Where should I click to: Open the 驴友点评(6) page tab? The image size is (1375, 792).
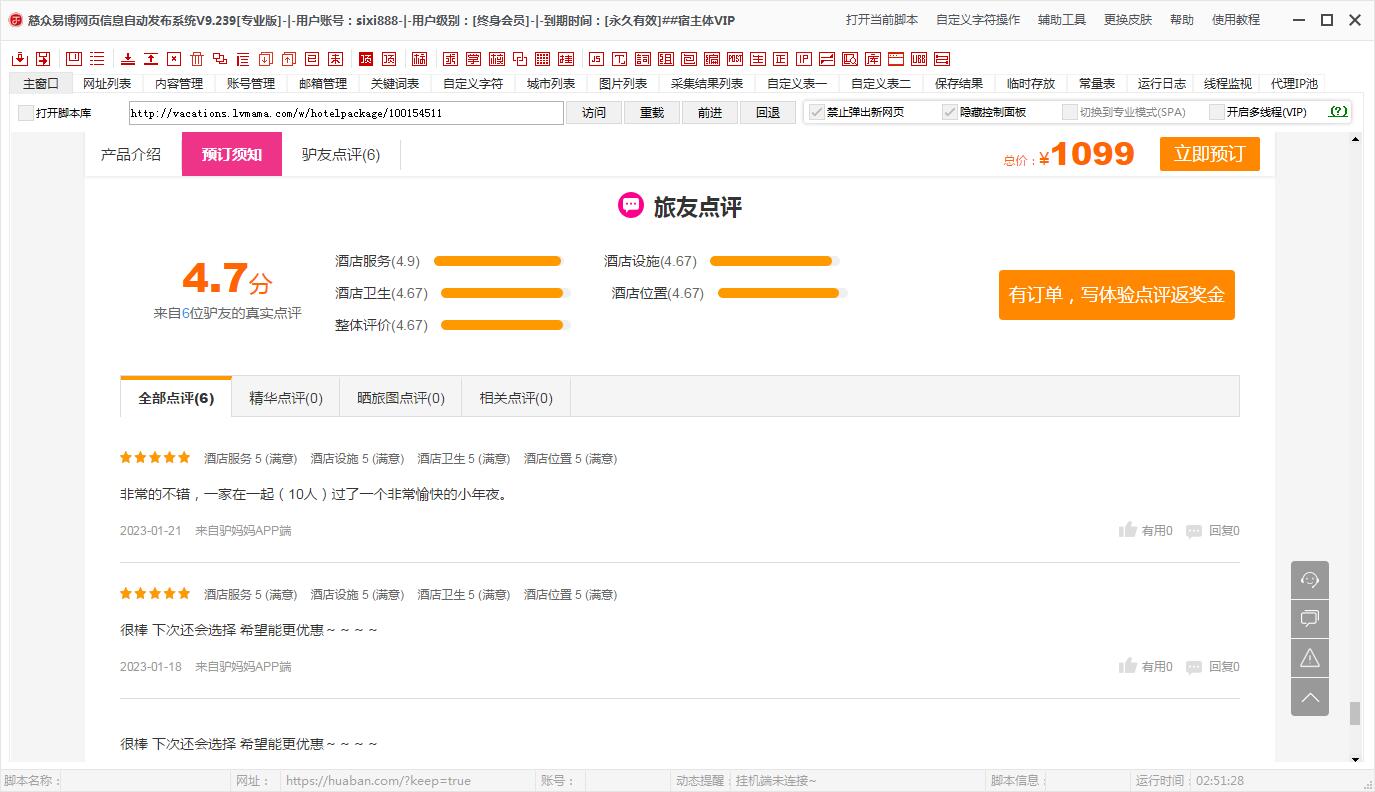click(341, 154)
